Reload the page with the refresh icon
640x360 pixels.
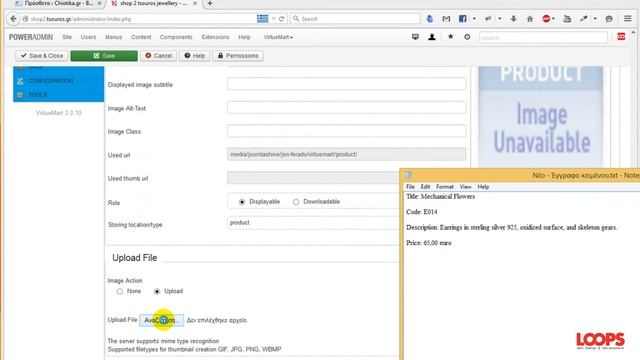[281, 19]
